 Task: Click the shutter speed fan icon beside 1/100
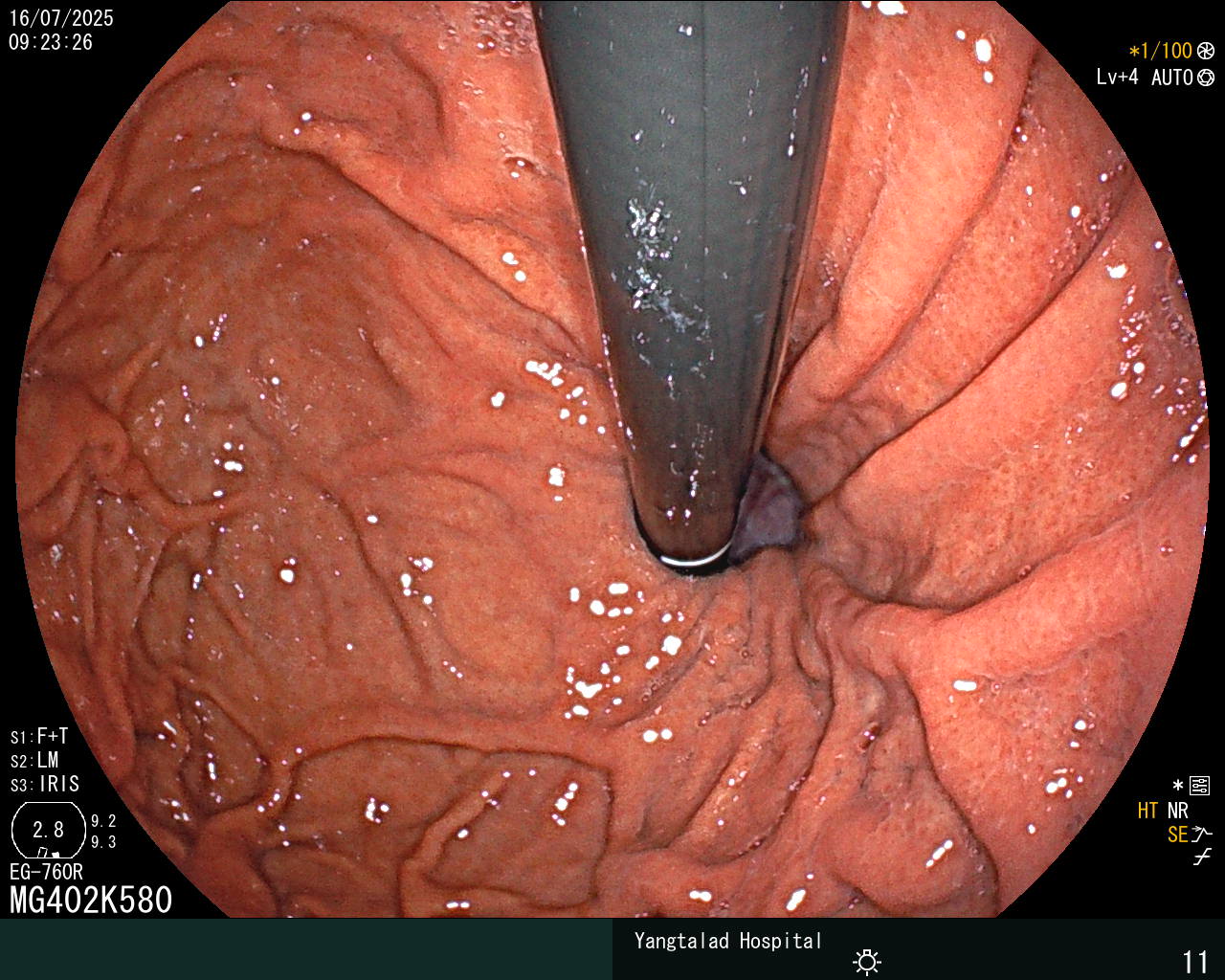point(1206,51)
